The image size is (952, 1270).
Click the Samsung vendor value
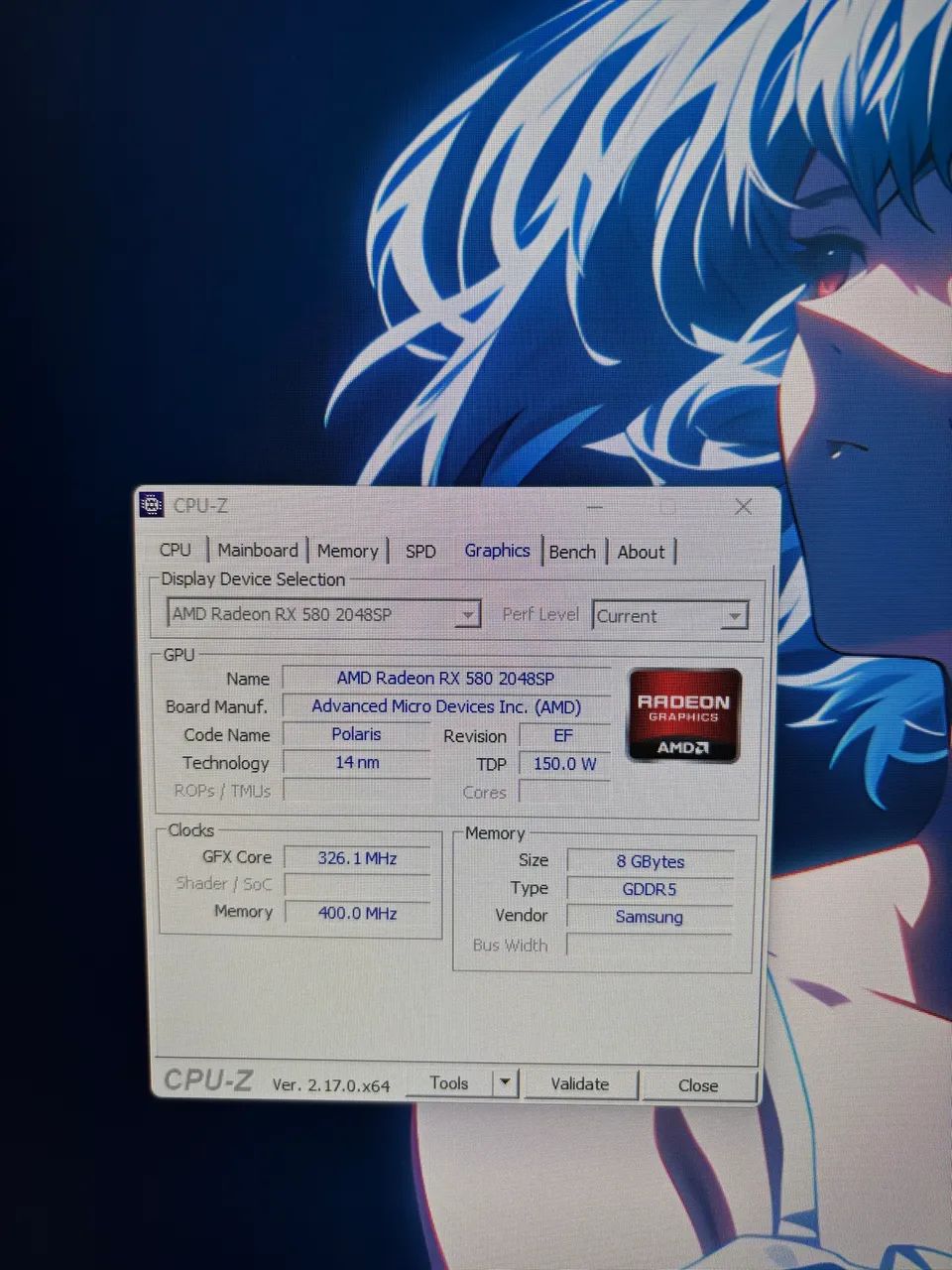tap(650, 917)
